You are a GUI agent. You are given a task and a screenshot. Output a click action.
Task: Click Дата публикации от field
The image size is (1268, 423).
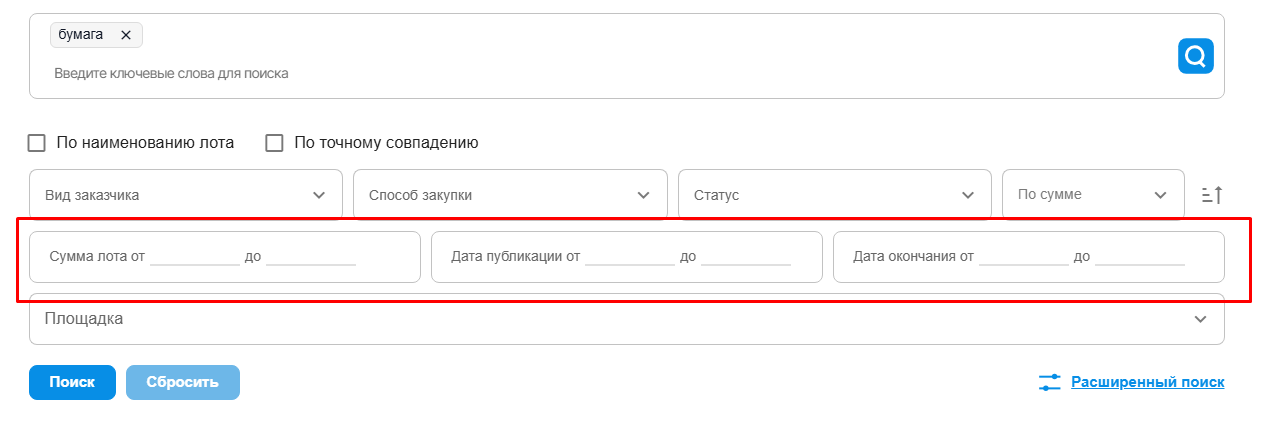pos(630,256)
